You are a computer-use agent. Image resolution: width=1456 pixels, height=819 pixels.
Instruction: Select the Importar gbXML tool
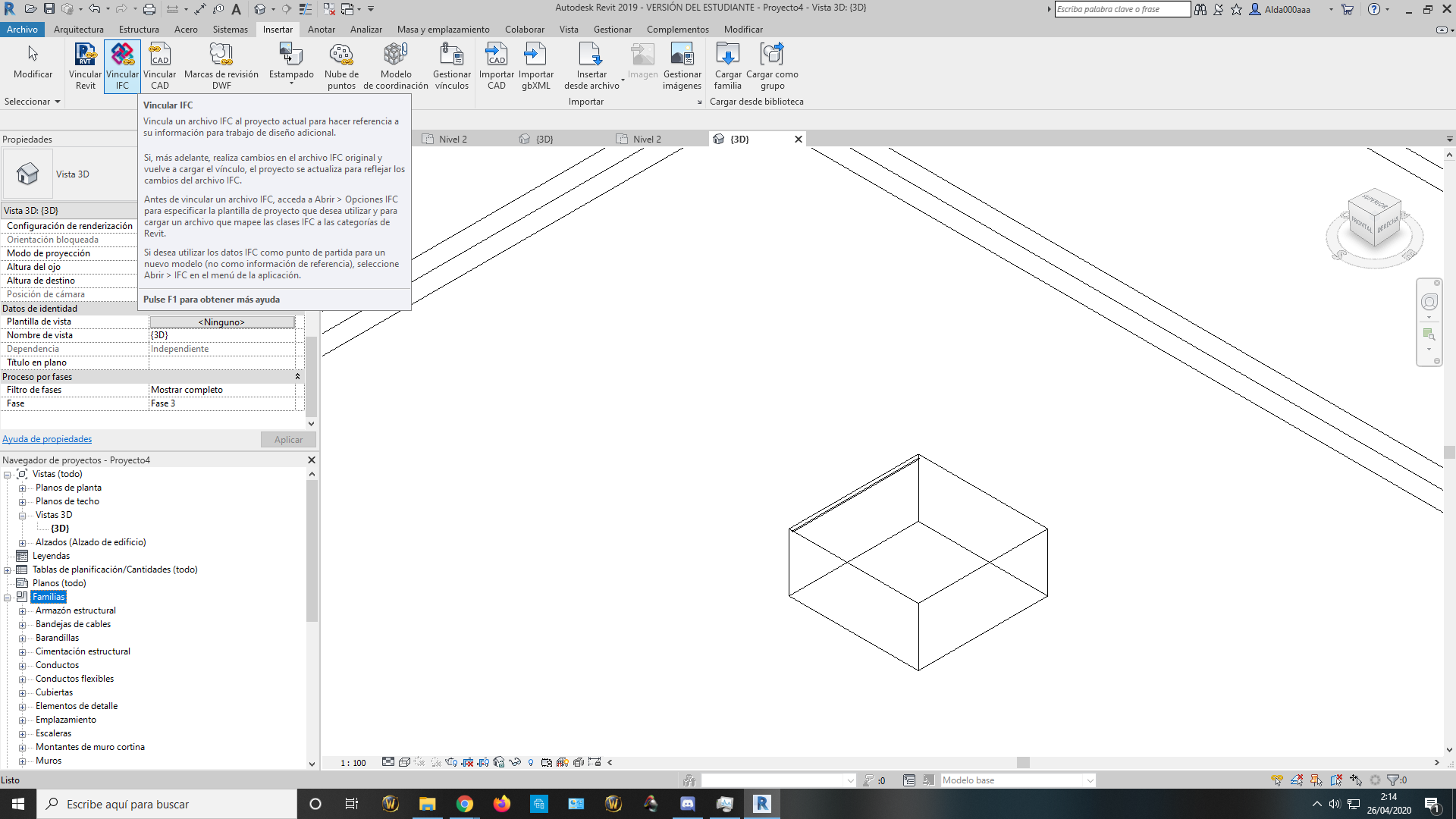(x=536, y=64)
